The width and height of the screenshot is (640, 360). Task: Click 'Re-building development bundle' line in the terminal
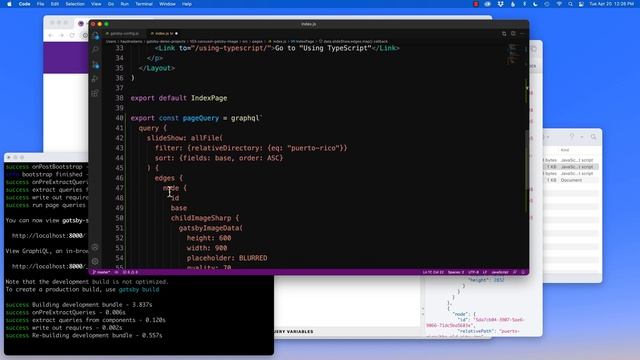point(84,336)
